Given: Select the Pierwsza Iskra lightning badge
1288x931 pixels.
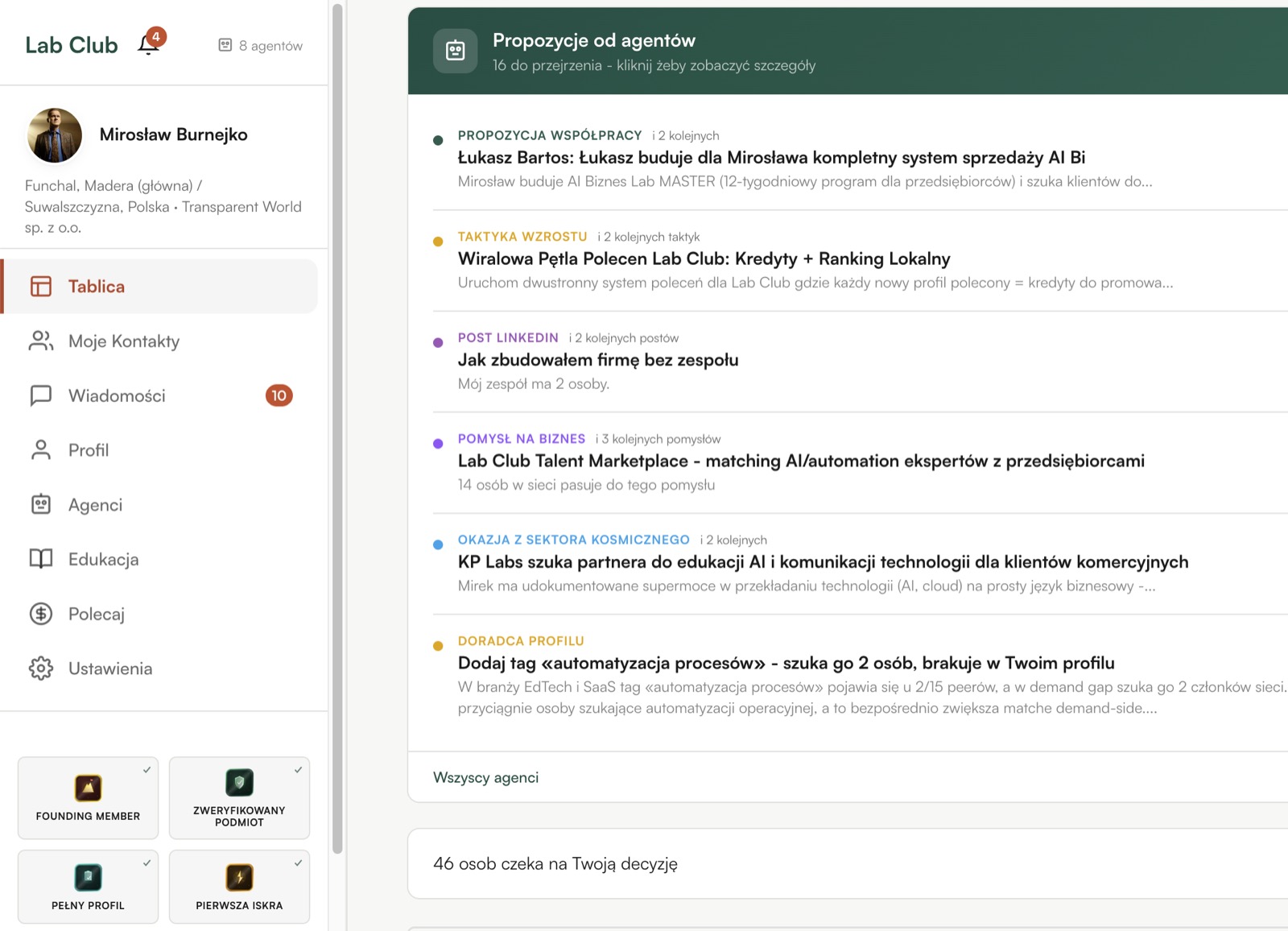Looking at the screenshot, I should [x=239, y=877].
